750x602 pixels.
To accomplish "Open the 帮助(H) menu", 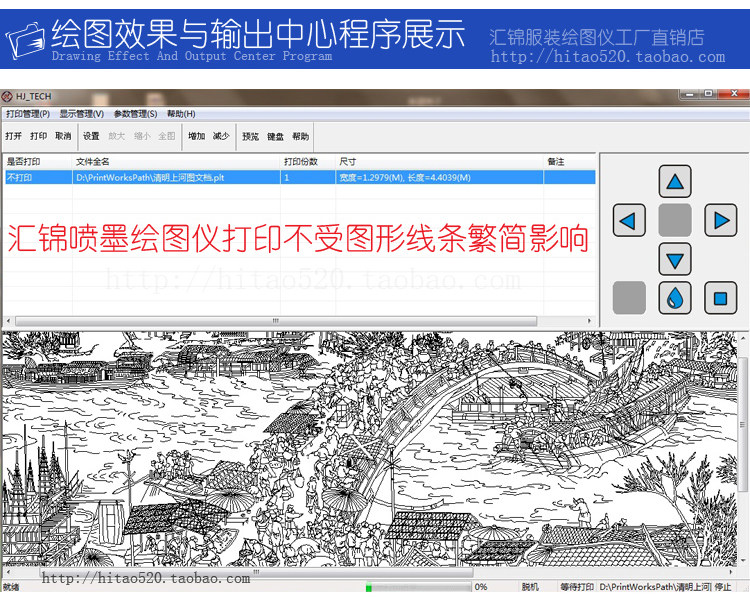I will coord(181,114).
